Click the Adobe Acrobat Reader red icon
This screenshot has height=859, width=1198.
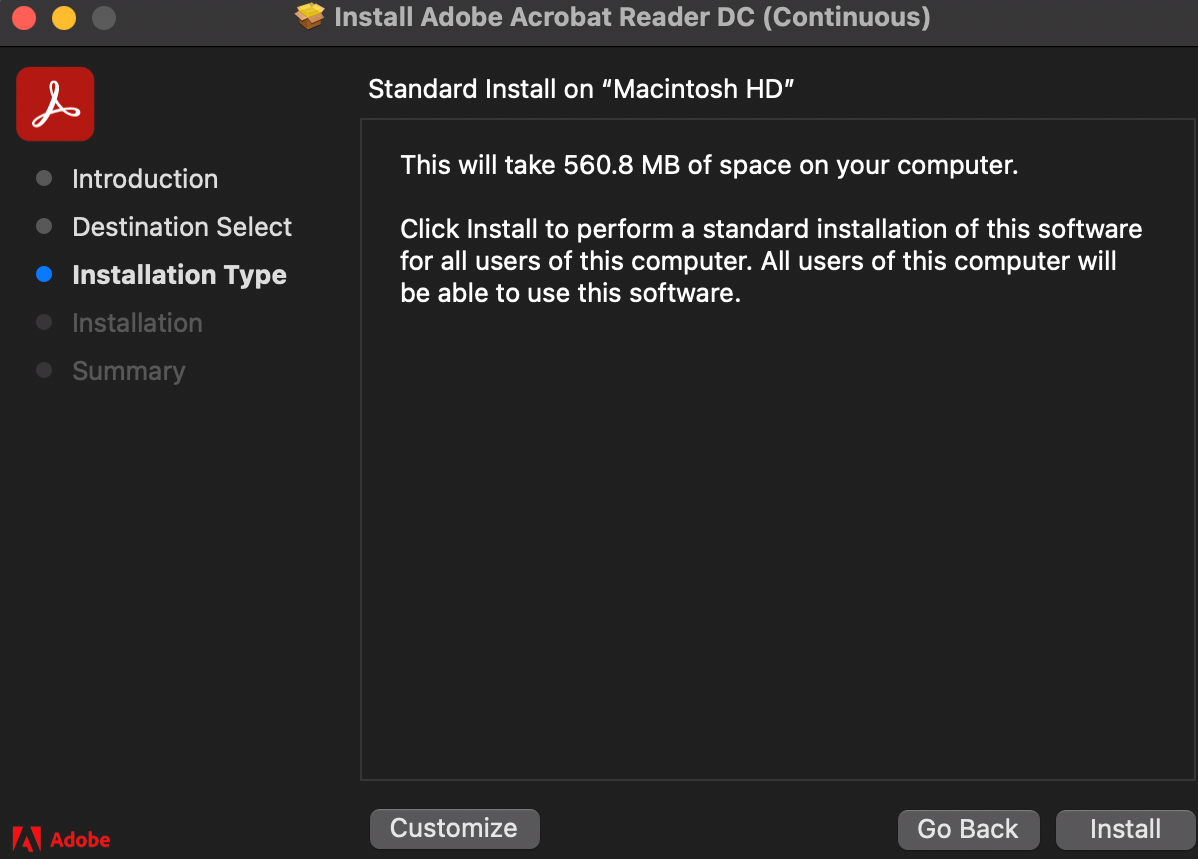click(55, 104)
